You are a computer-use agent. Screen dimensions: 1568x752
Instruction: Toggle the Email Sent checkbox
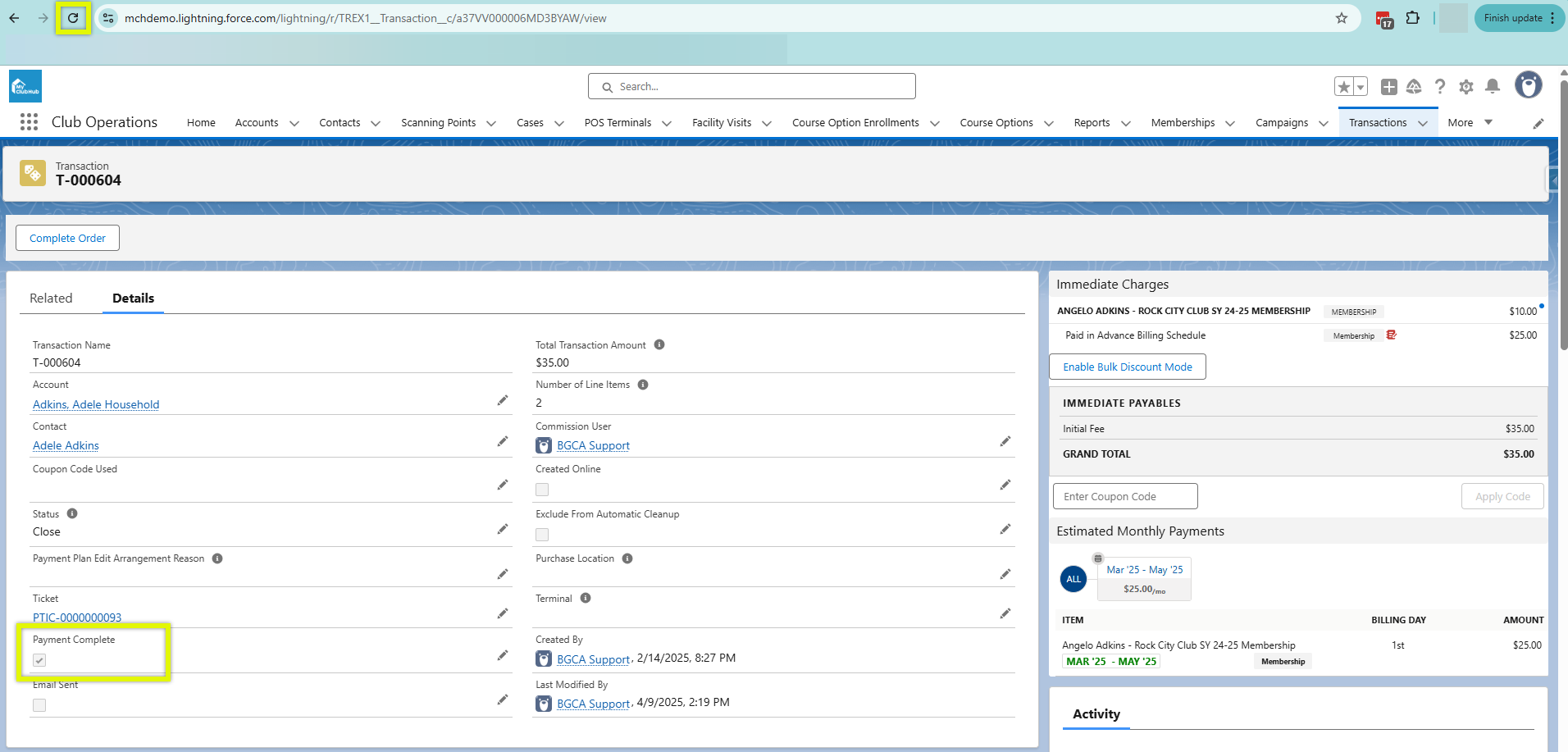click(39, 705)
